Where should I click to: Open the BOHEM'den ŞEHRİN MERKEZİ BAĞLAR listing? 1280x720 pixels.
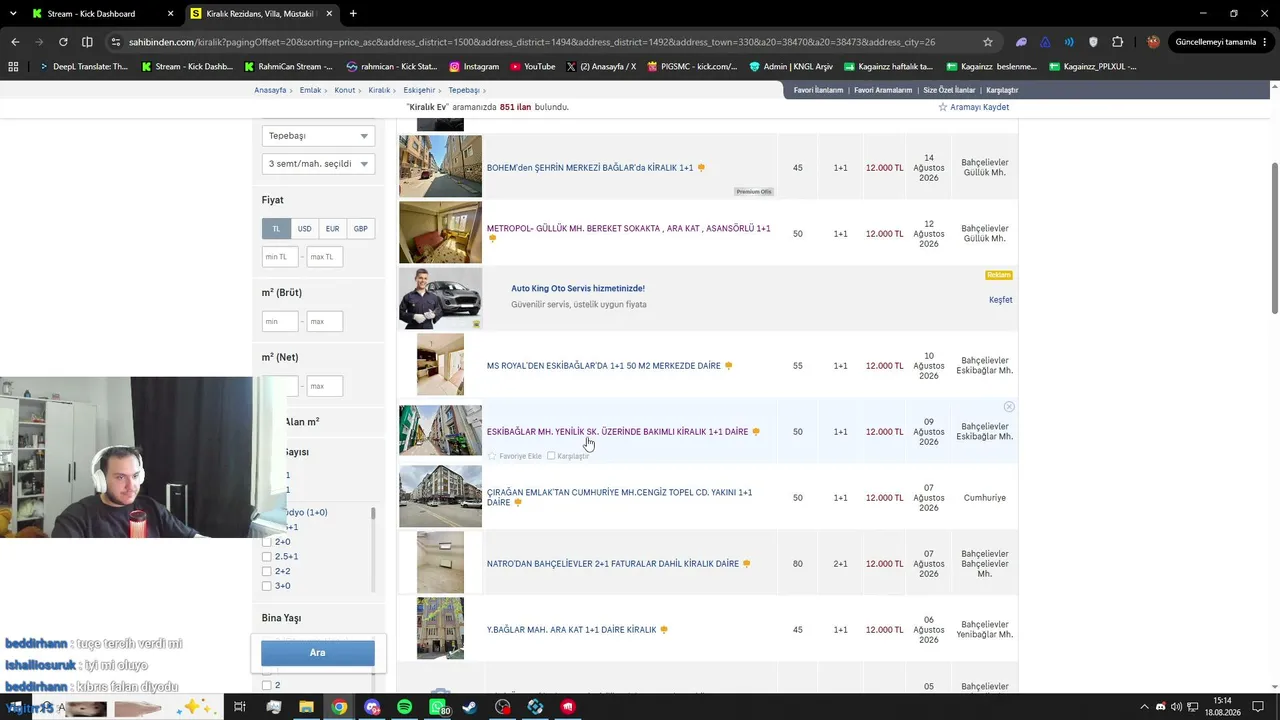(590, 168)
